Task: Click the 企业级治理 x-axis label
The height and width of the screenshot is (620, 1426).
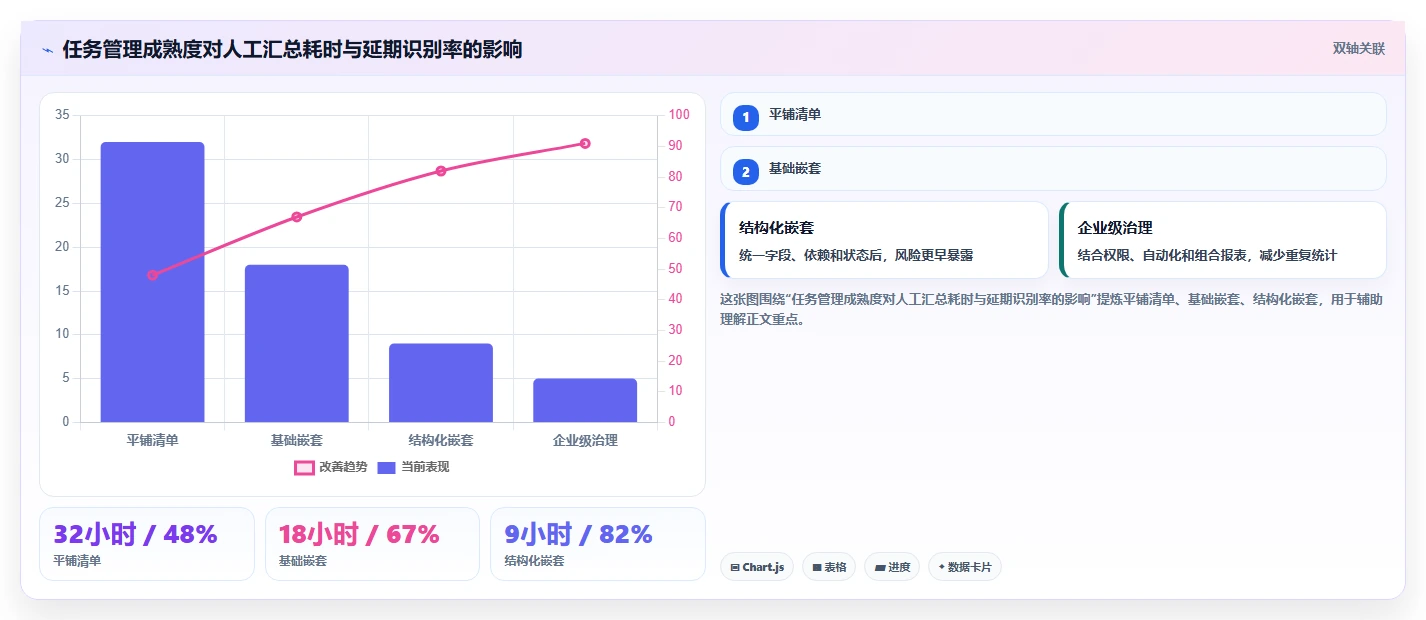Action: 585,440
